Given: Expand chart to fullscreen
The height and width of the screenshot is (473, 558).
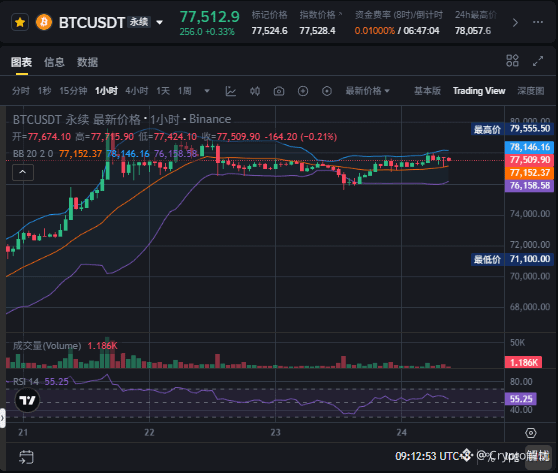Looking at the screenshot, I should coord(538,61).
